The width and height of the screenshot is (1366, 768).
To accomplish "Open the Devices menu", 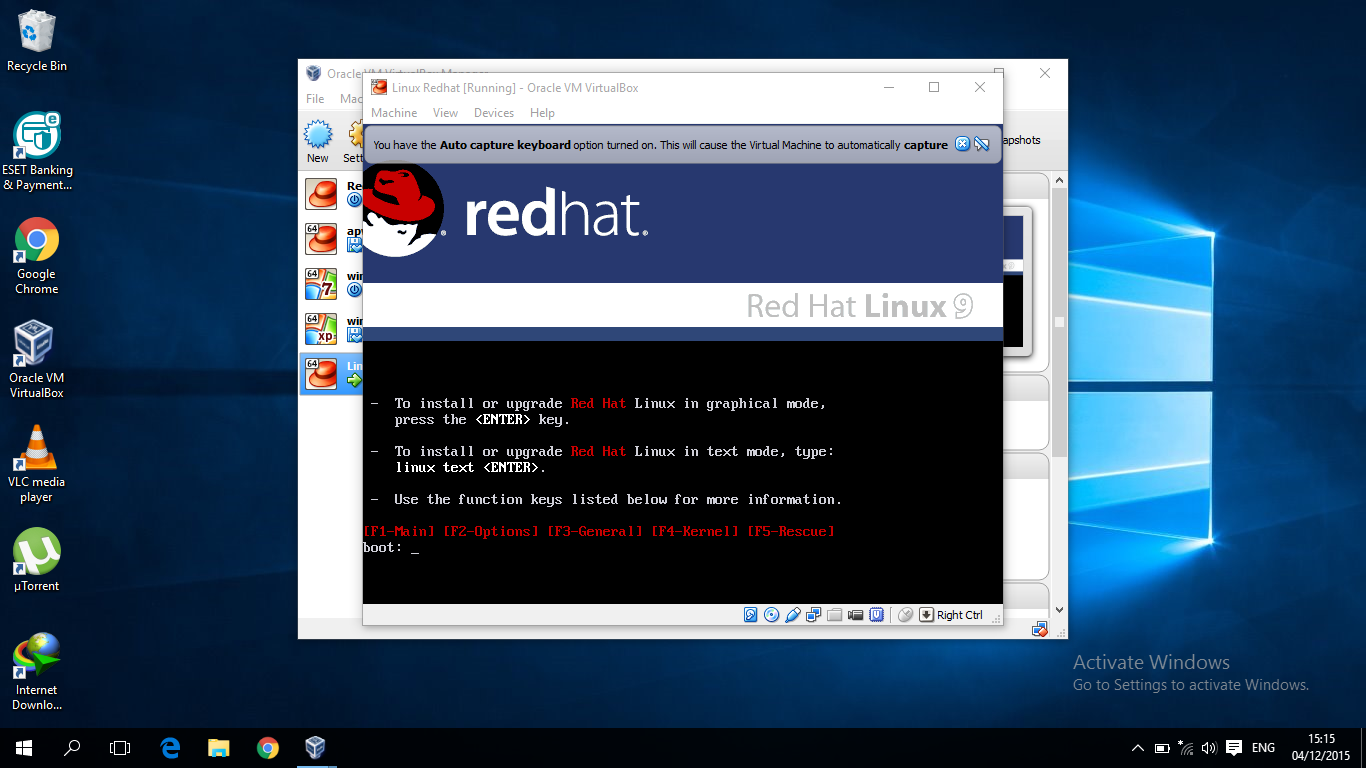I will [493, 113].
